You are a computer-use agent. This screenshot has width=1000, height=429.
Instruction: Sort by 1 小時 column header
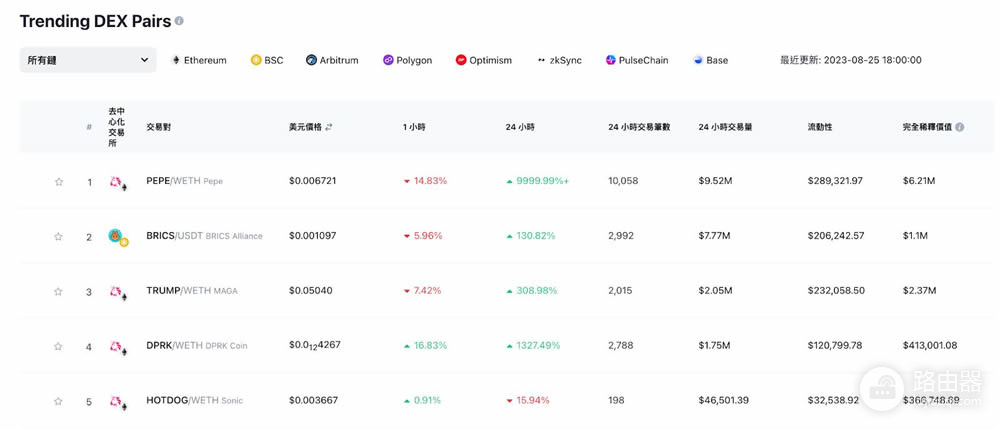[x=414, y=127]
